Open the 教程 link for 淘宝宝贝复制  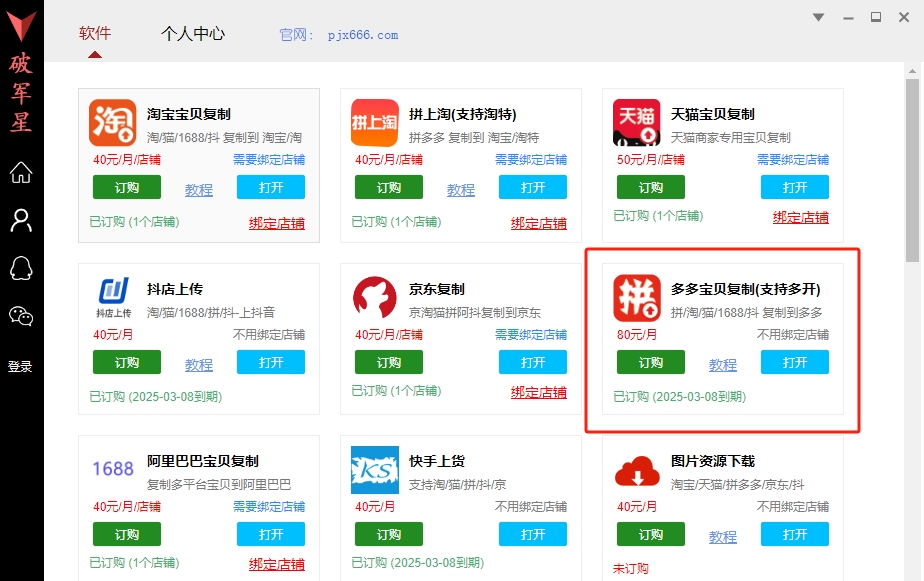pos(199,190)
